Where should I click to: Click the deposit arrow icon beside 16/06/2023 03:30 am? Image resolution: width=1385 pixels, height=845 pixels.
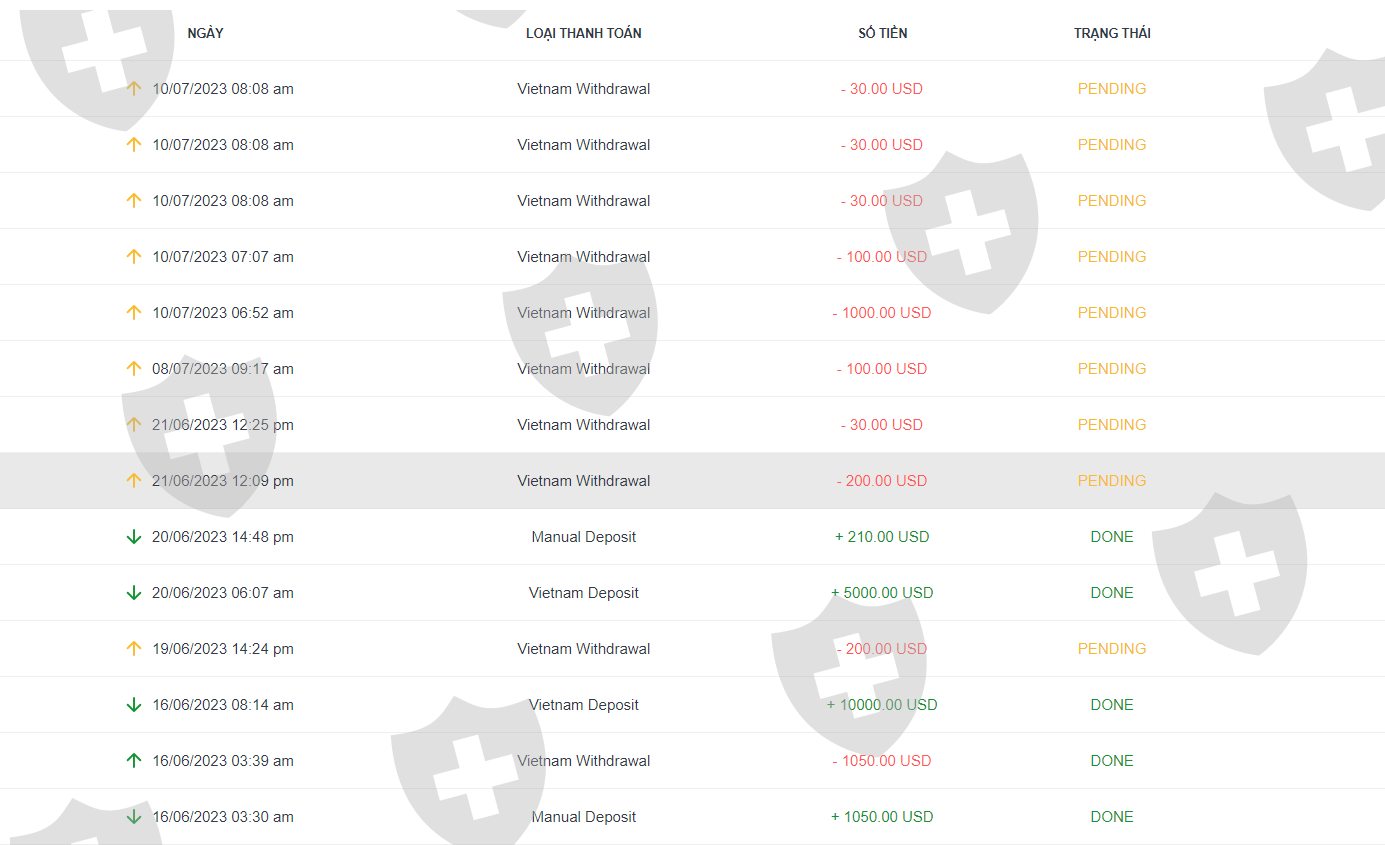134,817
